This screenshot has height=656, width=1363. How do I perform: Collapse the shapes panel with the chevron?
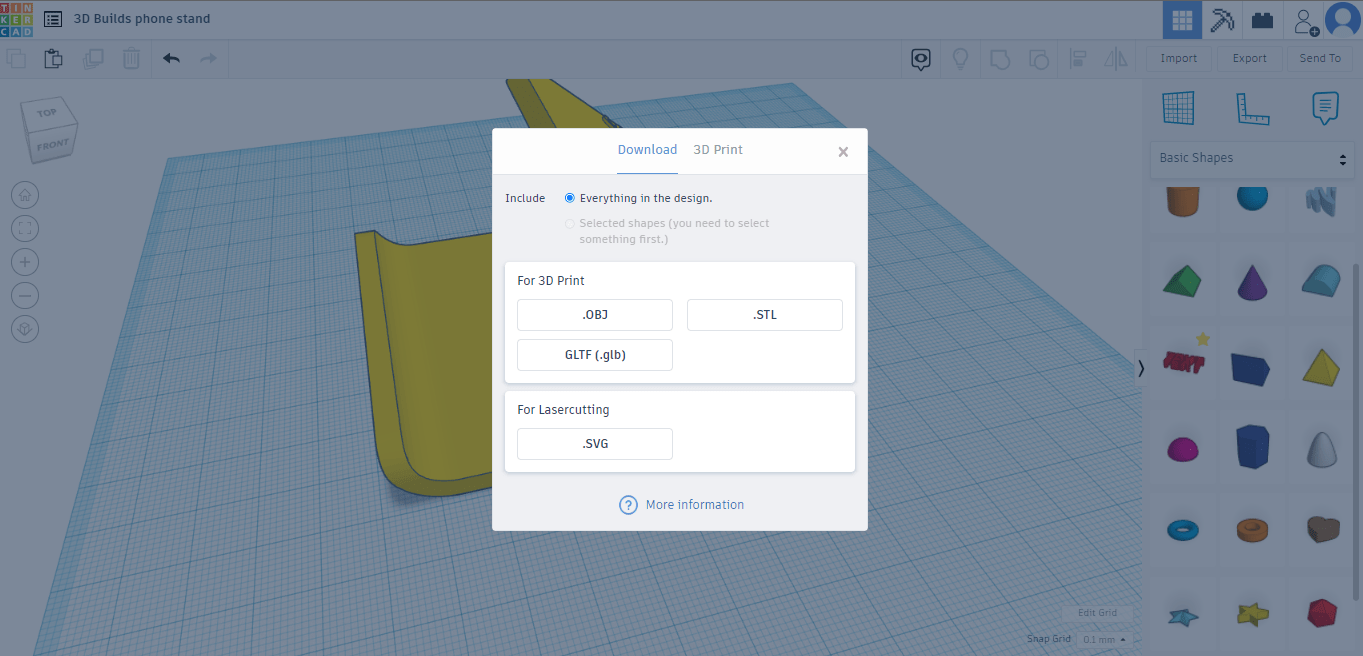(x=1141, y=368)
